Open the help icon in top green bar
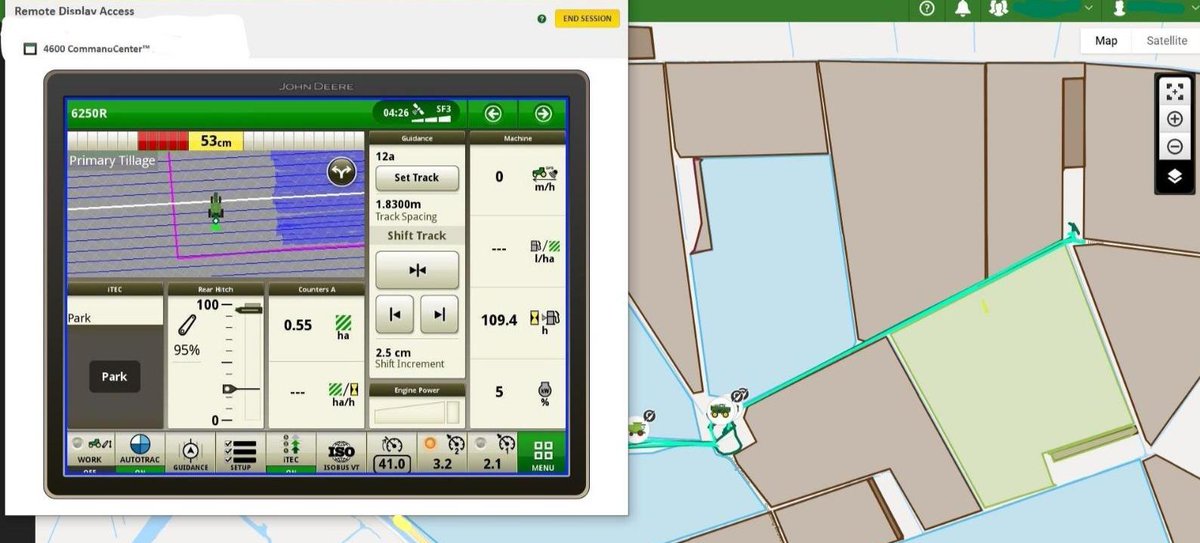The width and height of the screenshot is (1200, 543). pyautogui.click(x=926, y=9)
